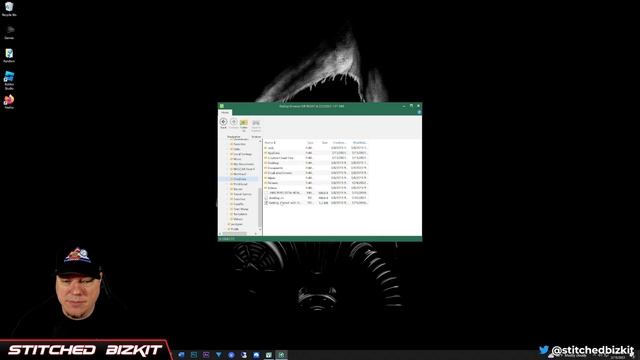Select OneDrive folder in navigation tree
640x360 pixels.
tap(240, 179)
